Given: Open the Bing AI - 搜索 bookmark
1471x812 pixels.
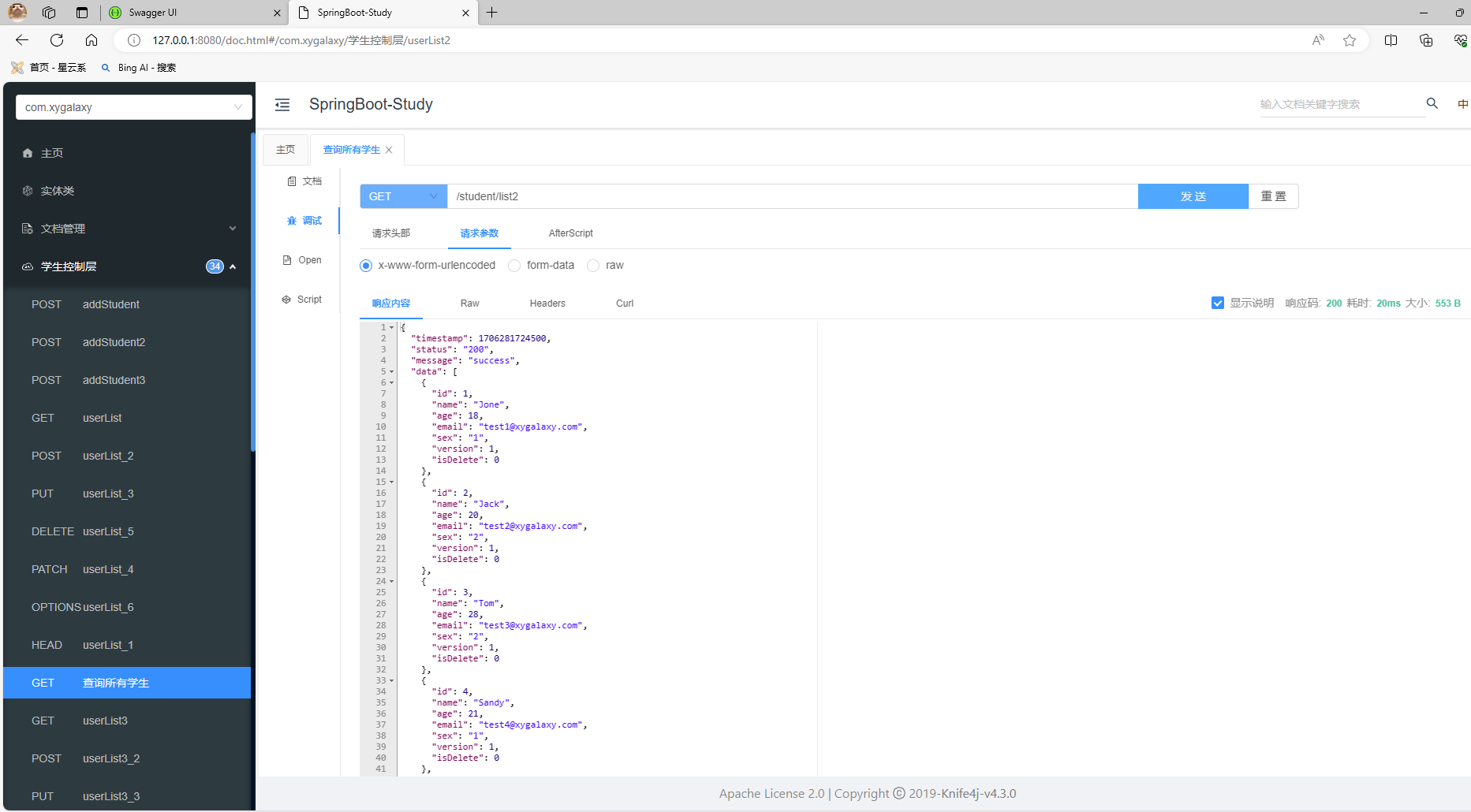Looking at the screenshot, I should pos(139,68).
